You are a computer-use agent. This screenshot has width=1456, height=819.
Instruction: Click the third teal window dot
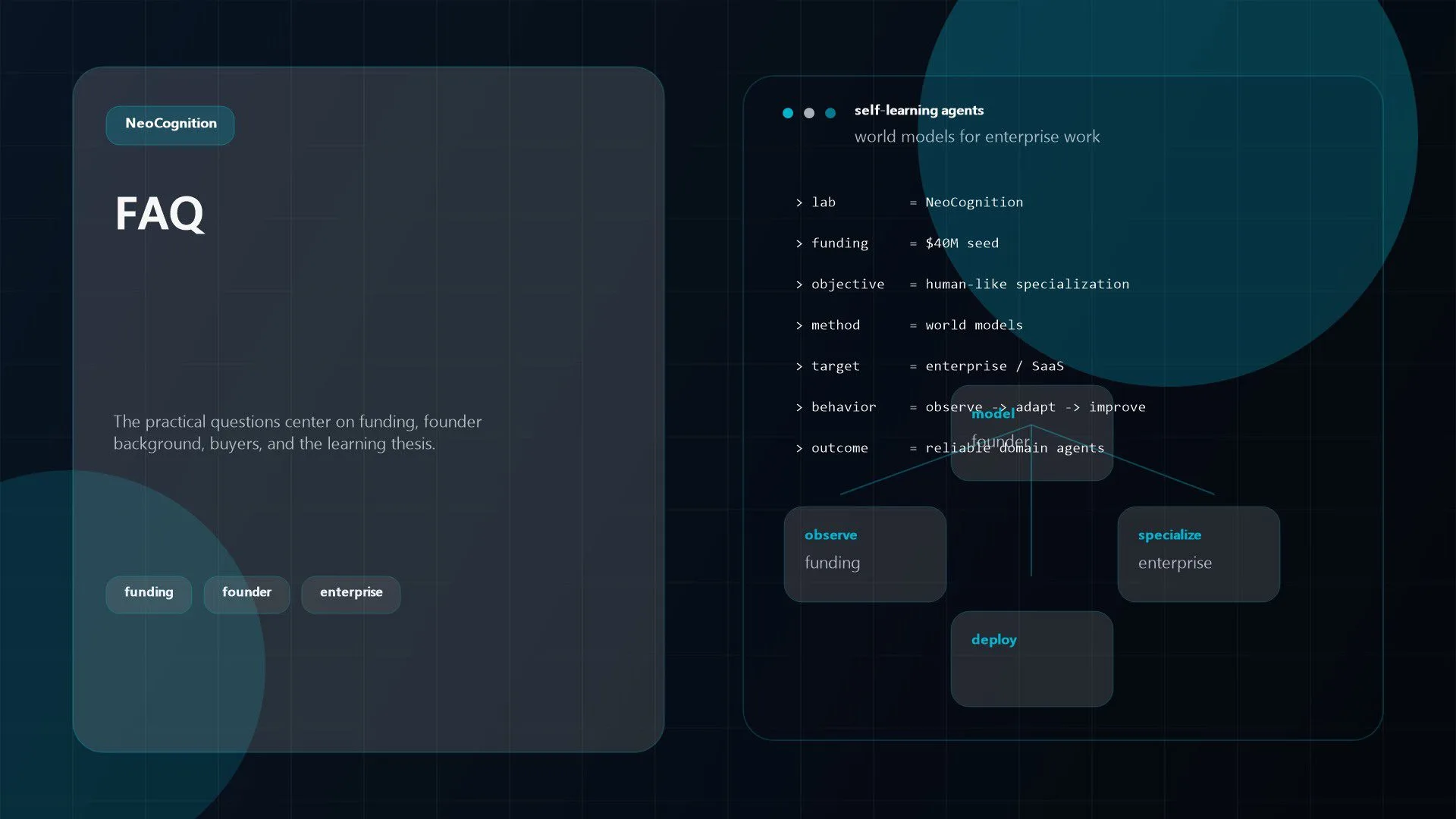coord(830,113)
